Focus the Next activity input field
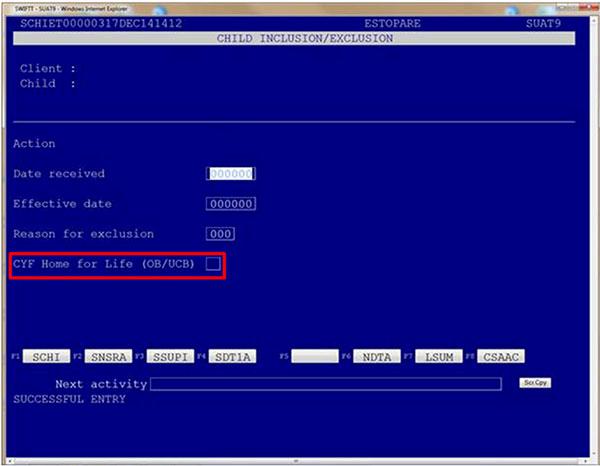Viewport: 600px width, 466px height. pyautogui.click(x=325, y=384)
